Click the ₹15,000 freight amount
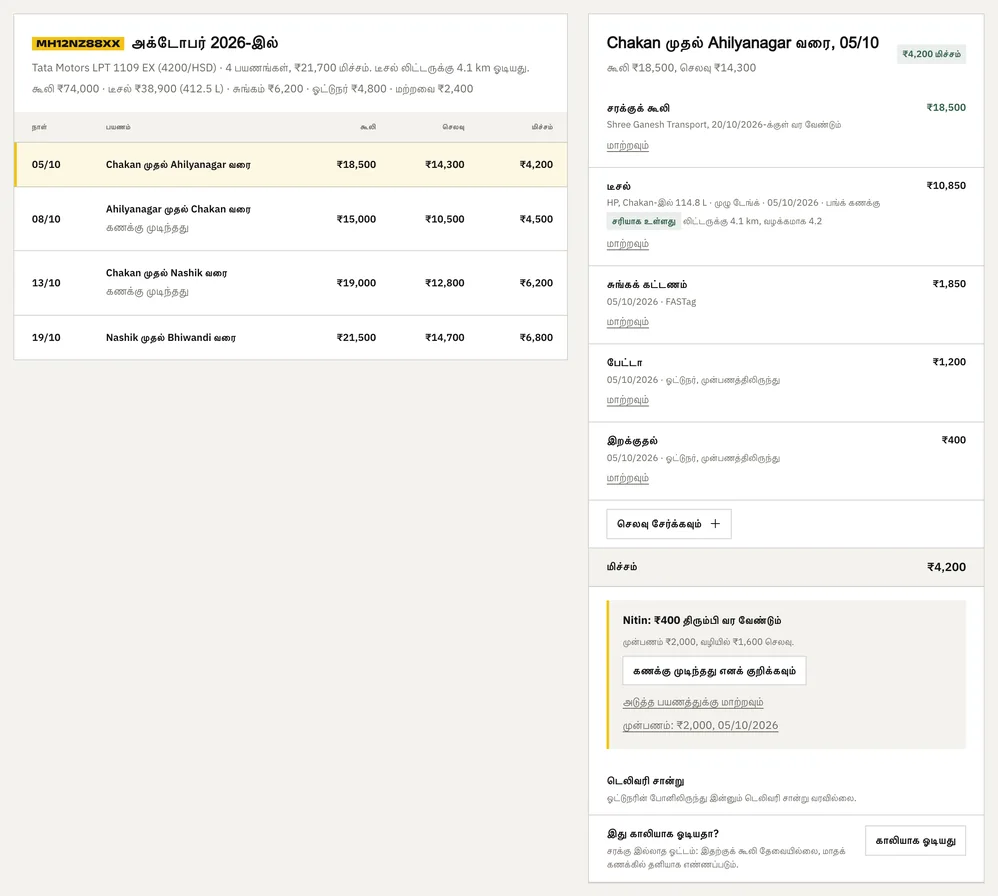The height and width of the screenshot is (896, 998). 356,219
